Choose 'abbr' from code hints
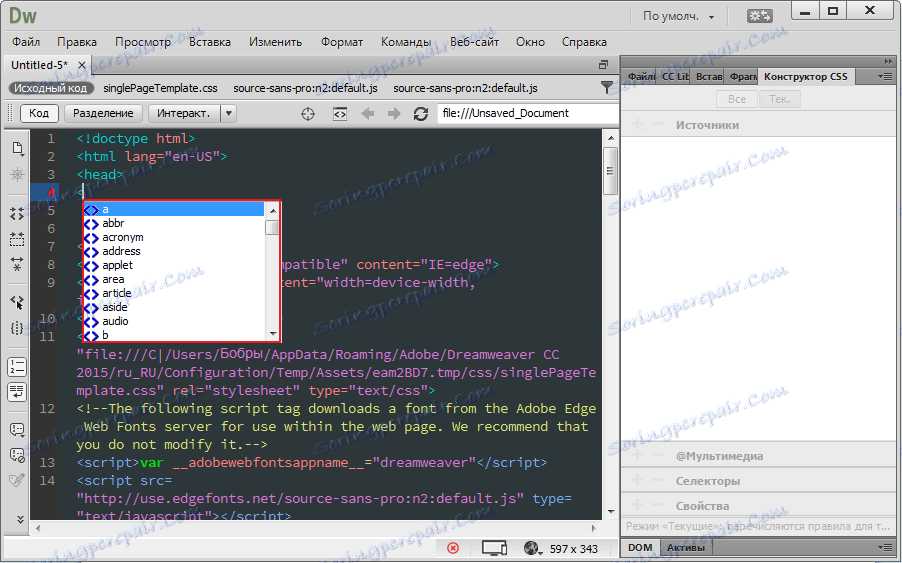This screenshot has width=902, height=563. tap(174, 223)
